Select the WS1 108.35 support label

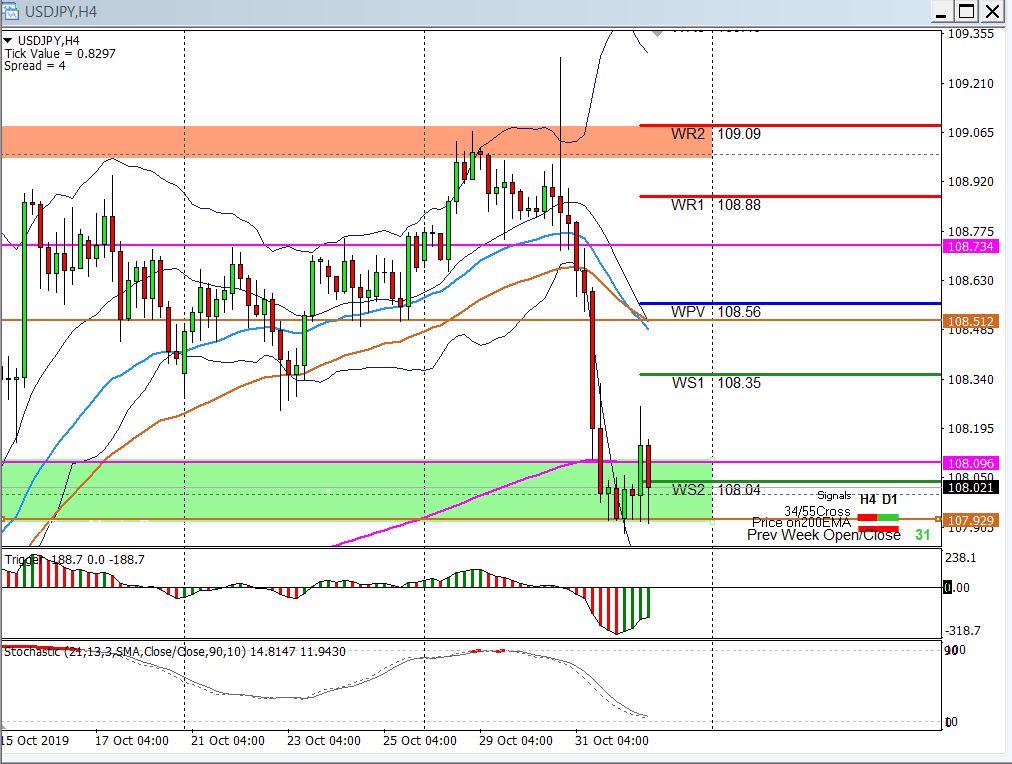(716, 382)
